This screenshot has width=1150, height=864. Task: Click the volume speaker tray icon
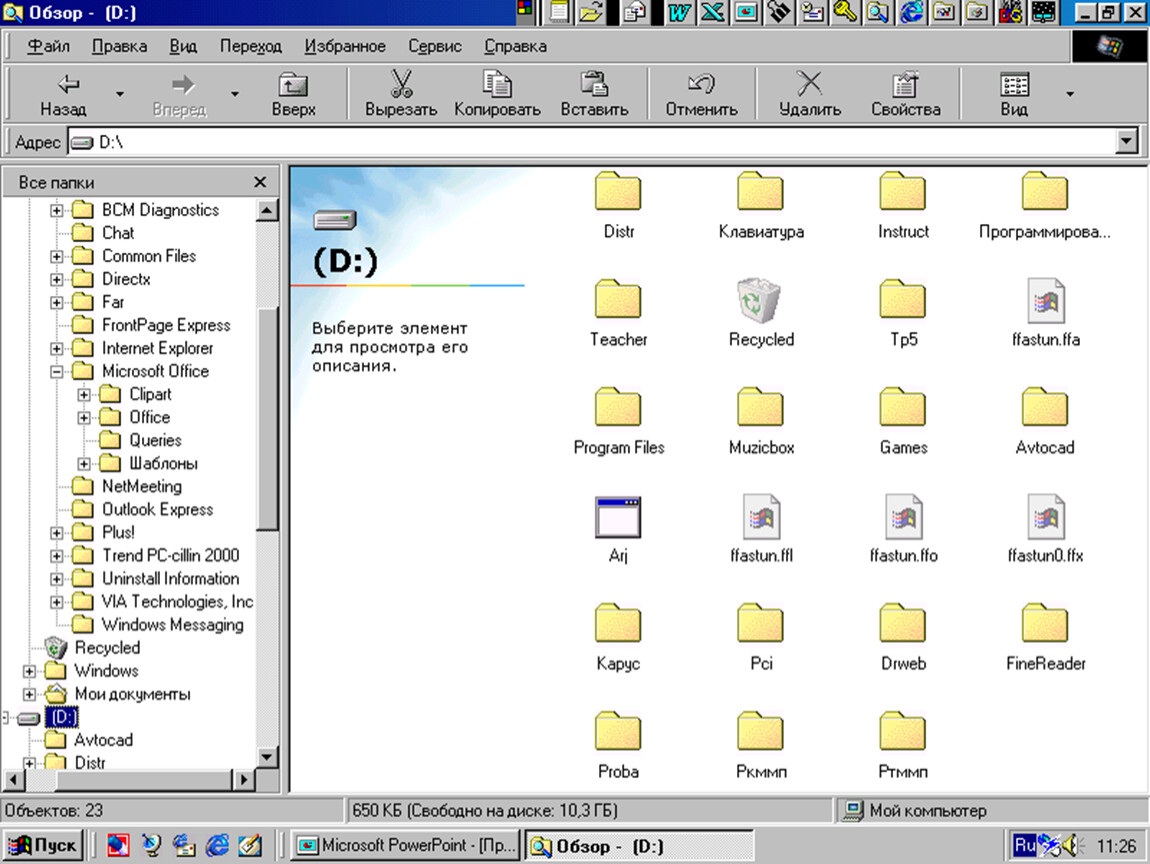pyautogui.click(x=1072, y=846)
